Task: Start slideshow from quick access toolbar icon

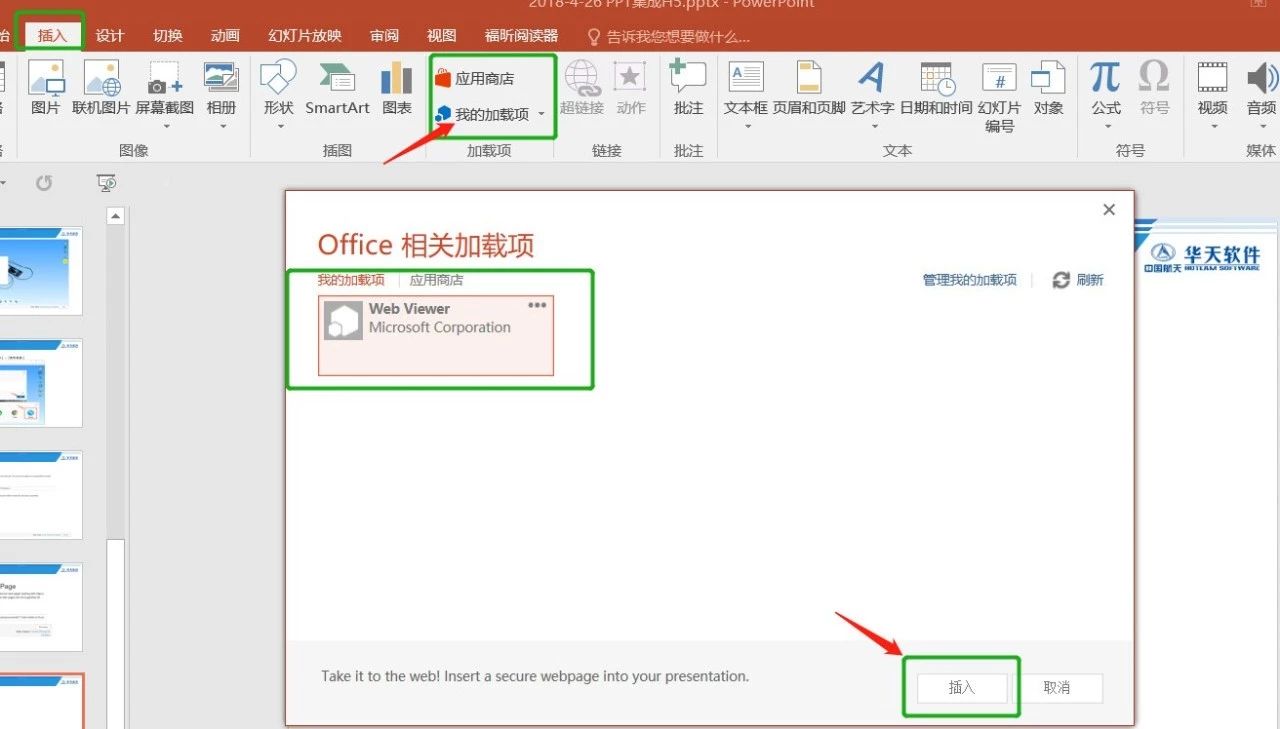Action: [106, 183]
